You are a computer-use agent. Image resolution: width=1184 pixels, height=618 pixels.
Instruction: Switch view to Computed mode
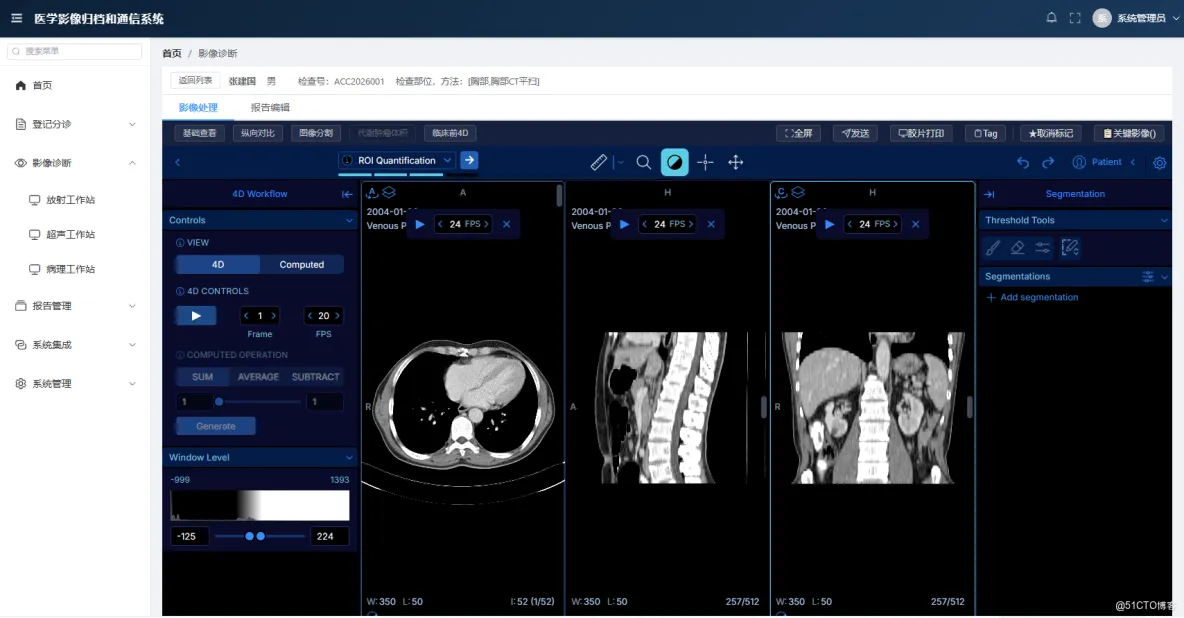(302, 264)
